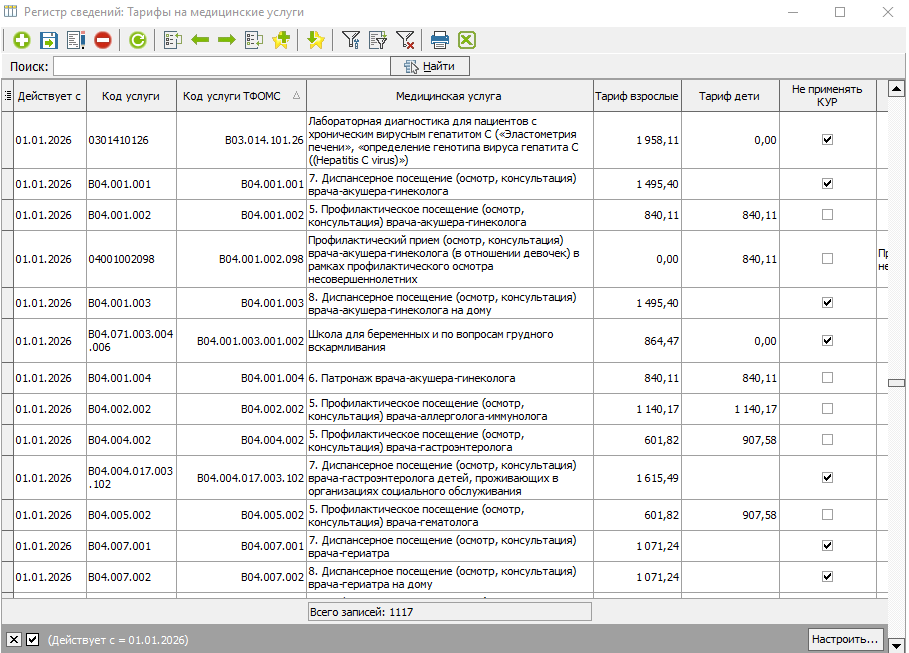Click the 'Тариф взрослые' column header
Viewport: 909px width, 653px height.
coord(637,97)
